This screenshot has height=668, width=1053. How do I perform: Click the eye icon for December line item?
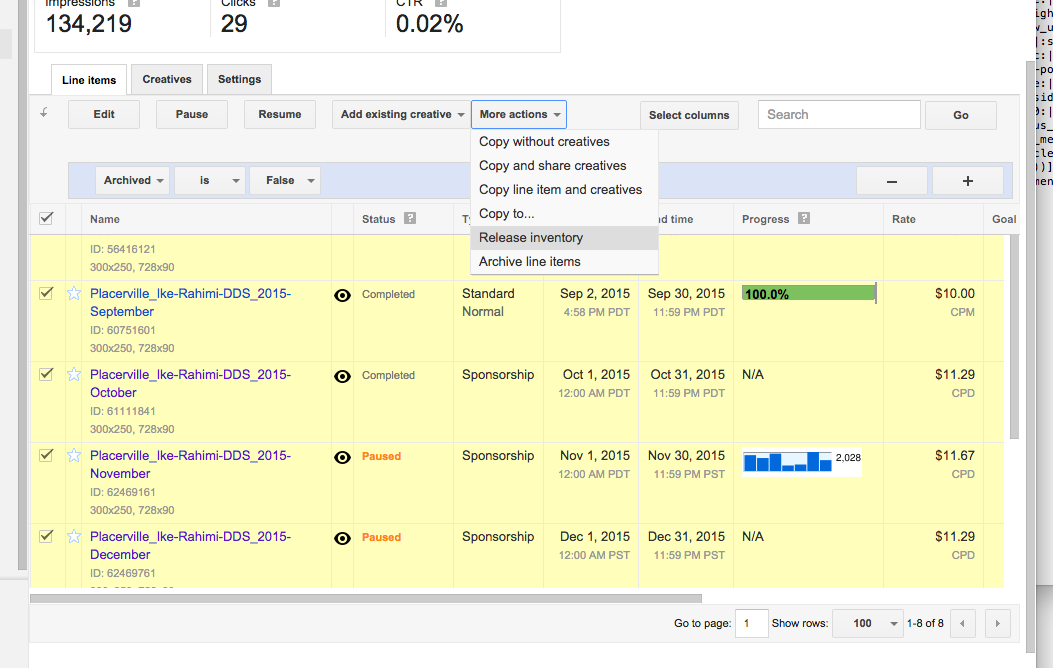pos(342,538)
